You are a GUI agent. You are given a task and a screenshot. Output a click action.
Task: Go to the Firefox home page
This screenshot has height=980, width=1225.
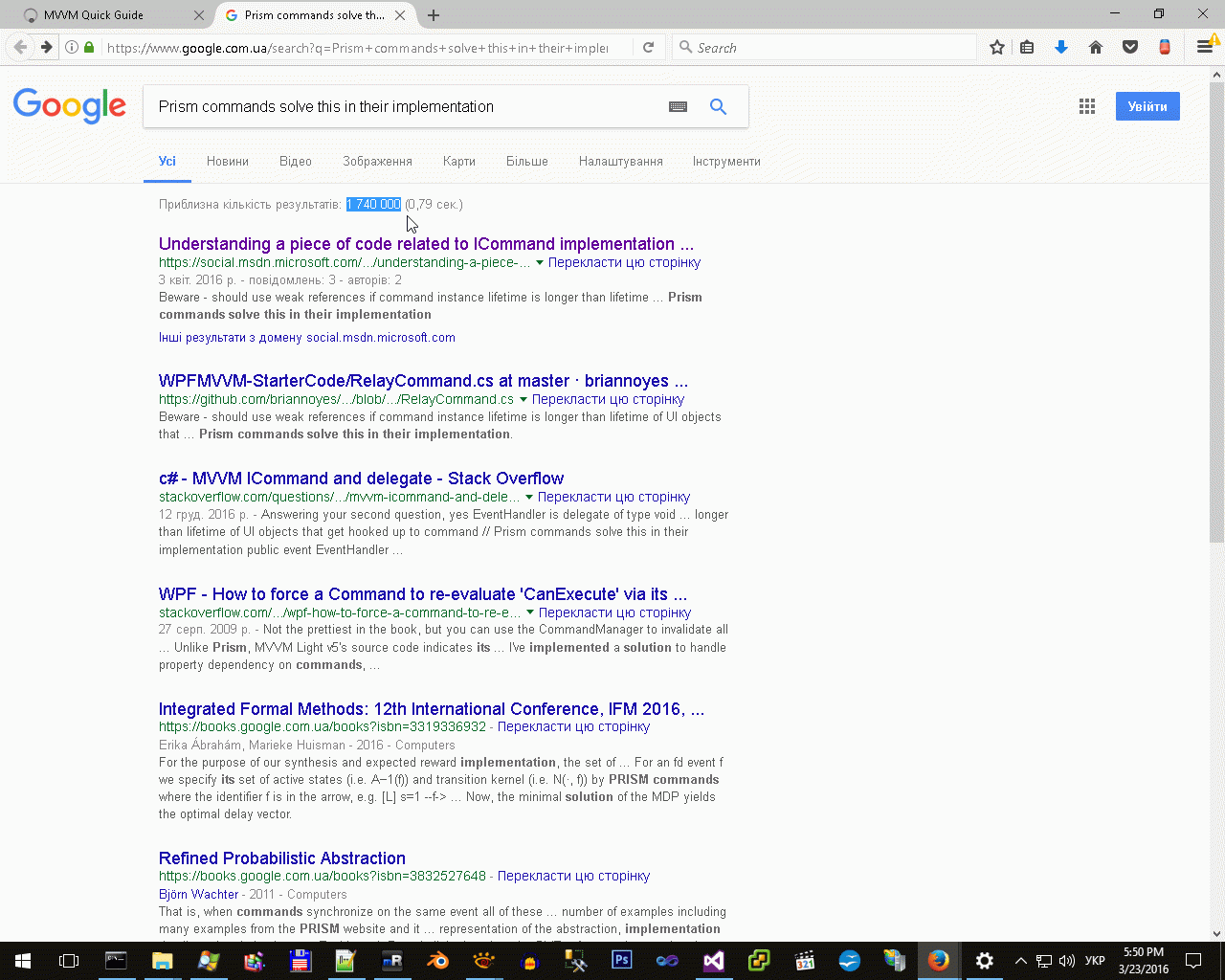tap(1096, 47)
